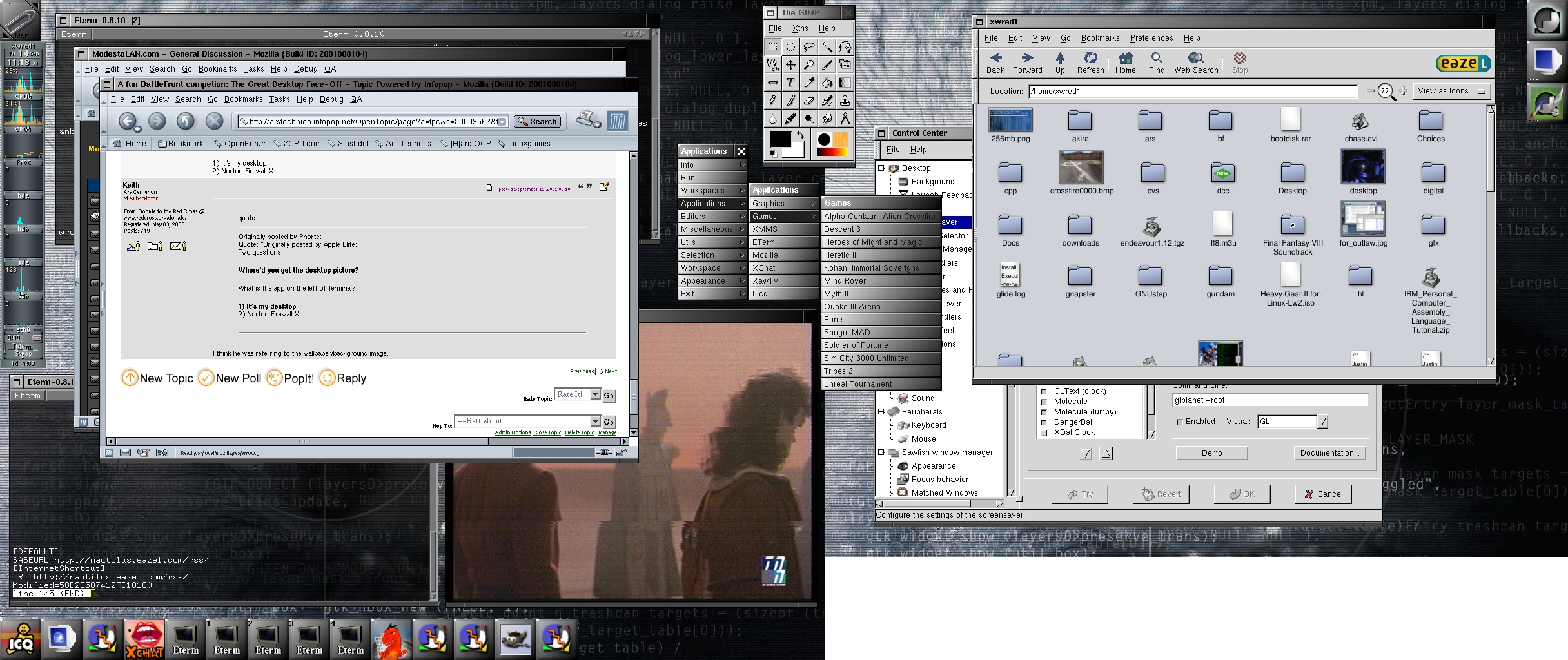Go Up one folder in Nautilus
This screenshot has height=660, width=1568.
pos(1060,63)
